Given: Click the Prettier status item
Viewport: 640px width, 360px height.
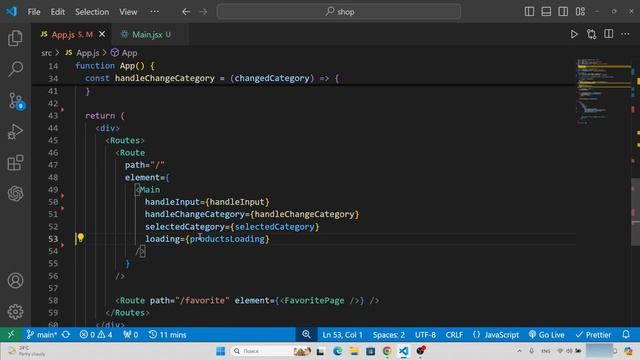Looking at the screenshot, I should click(593, 335).
